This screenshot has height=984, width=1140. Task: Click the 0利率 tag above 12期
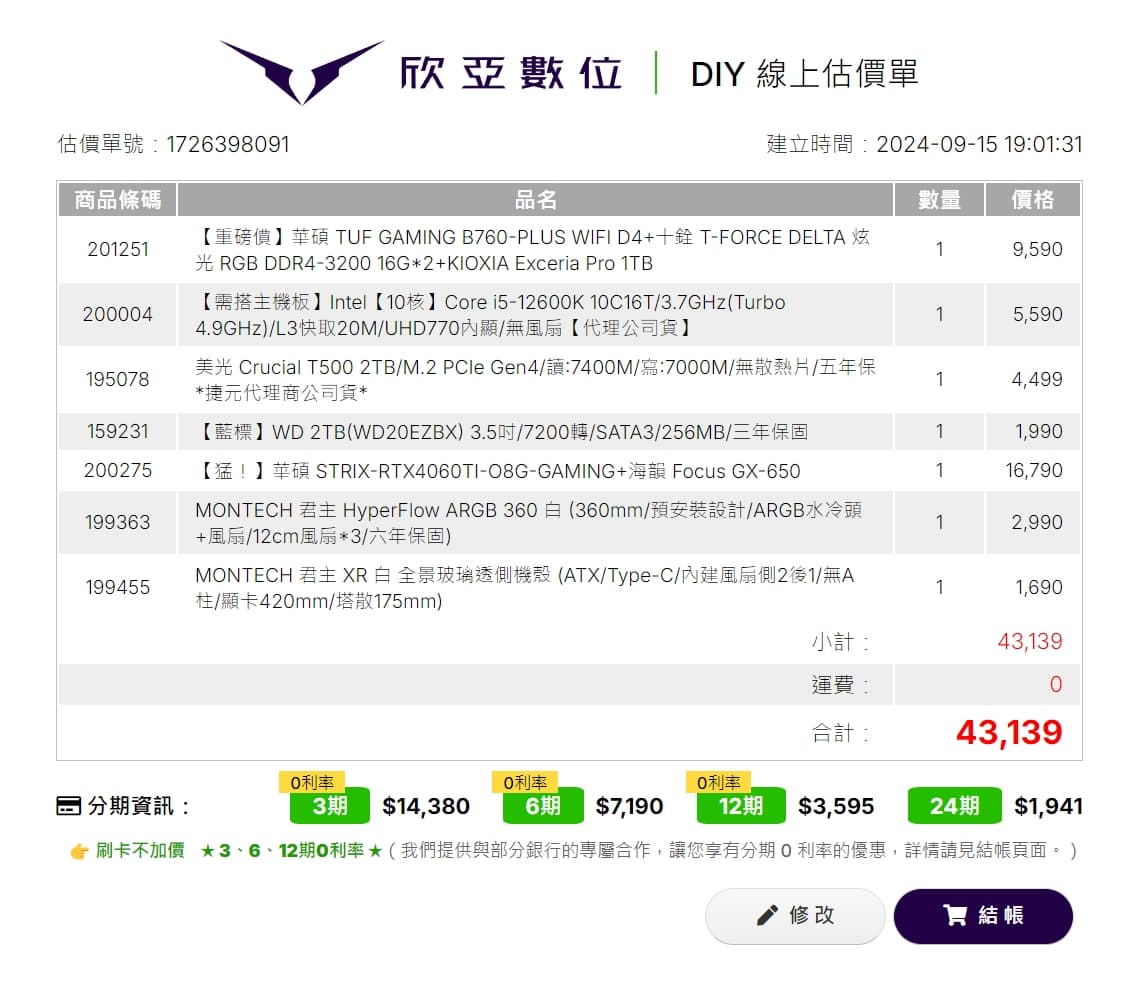pos(718,783)
